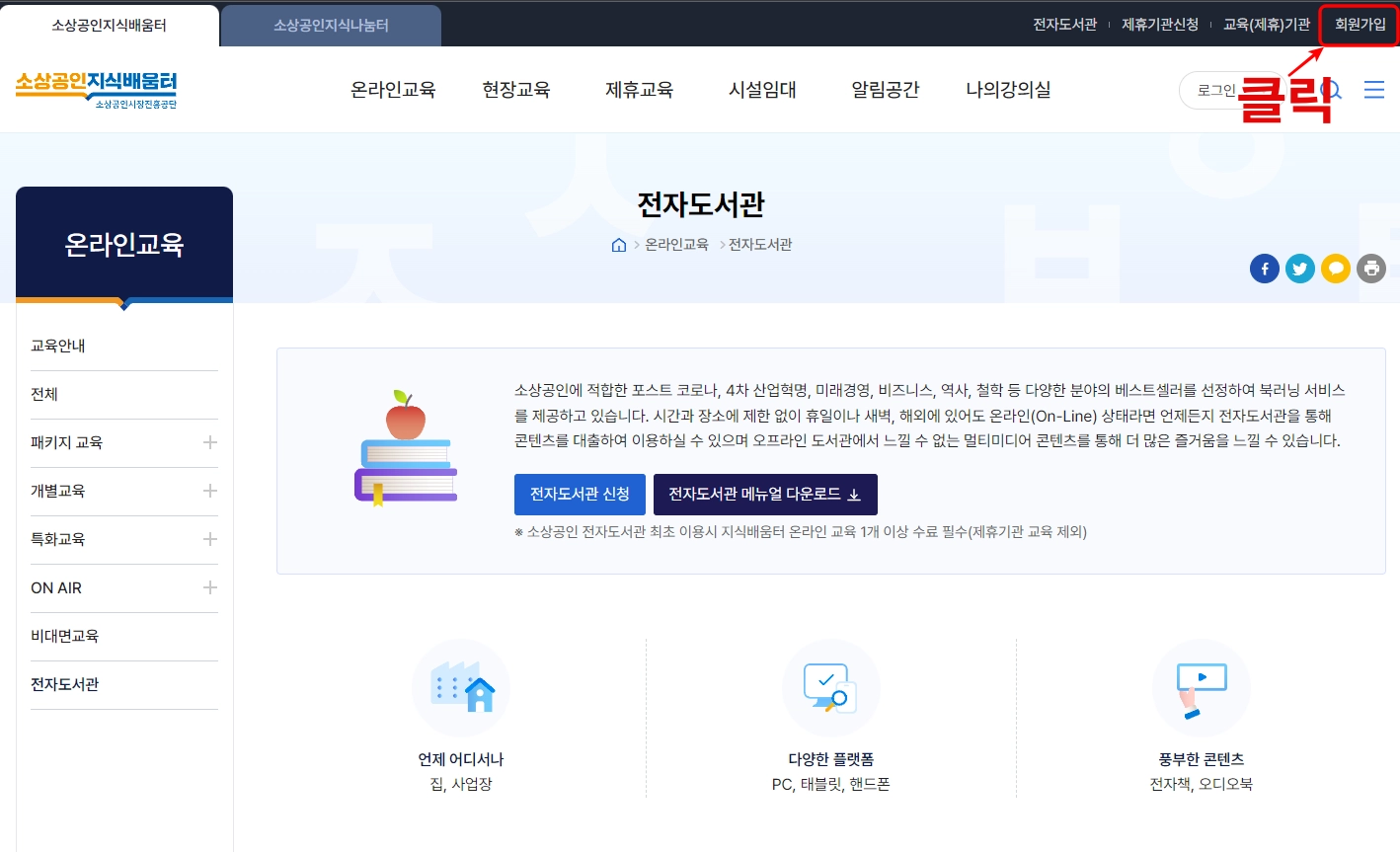Click the 다양한 플랫폼 device icon

pyautogui.click(x=830, y=688)
